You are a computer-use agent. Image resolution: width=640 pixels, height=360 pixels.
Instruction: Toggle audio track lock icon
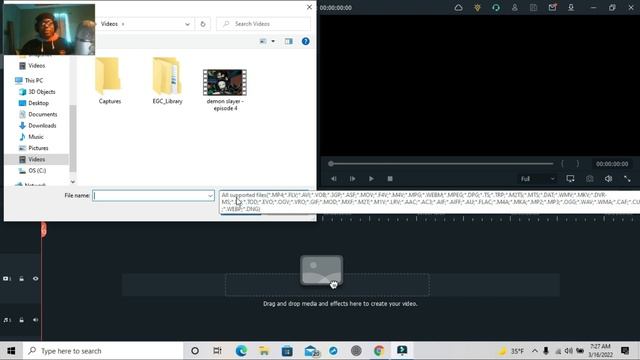pos(22,320)
